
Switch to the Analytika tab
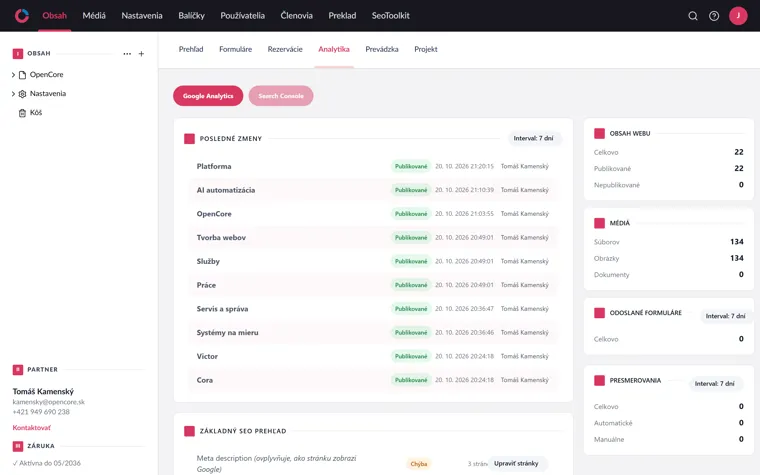pos(334,49)
